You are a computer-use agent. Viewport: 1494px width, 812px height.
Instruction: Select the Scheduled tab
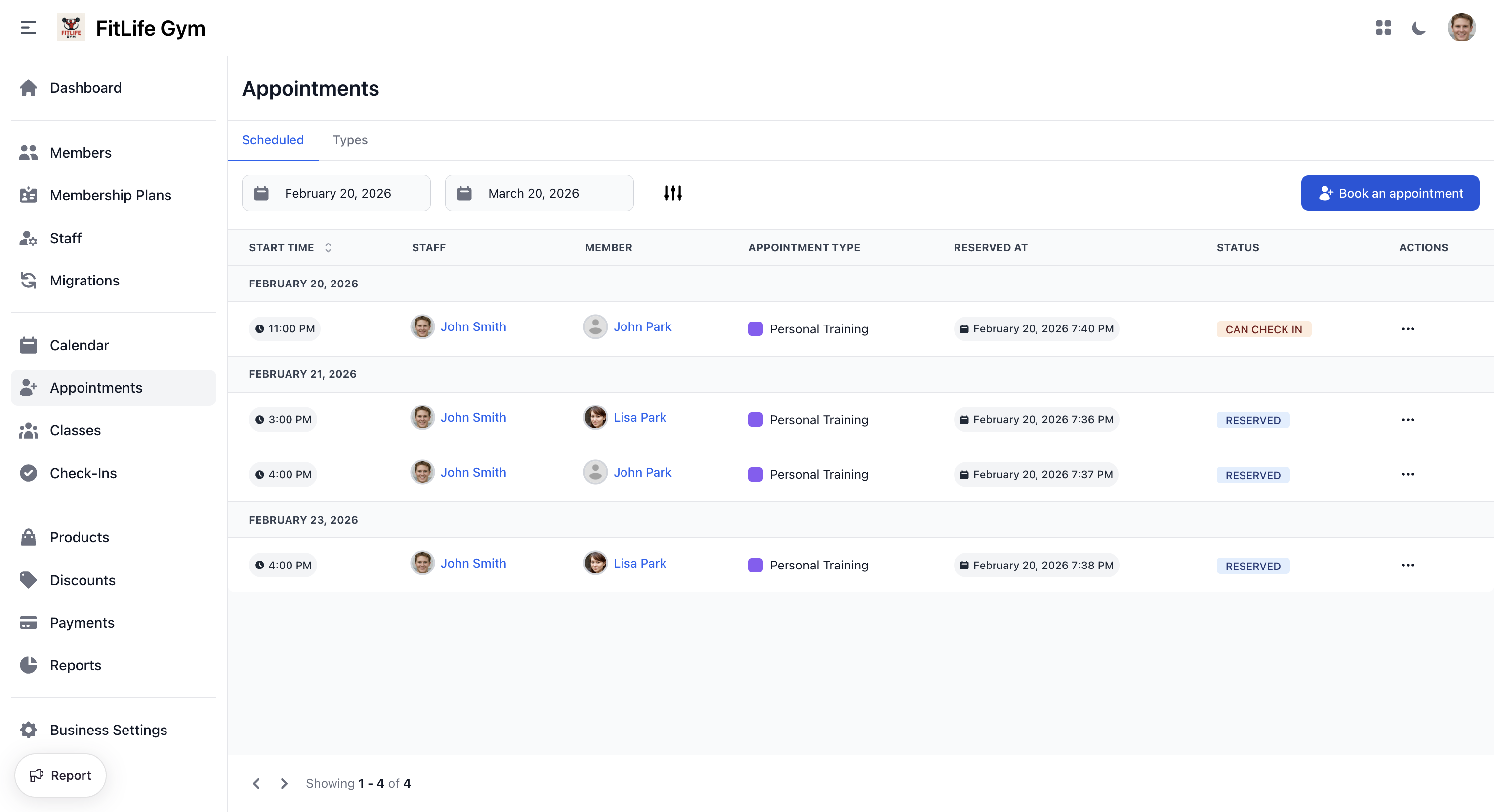(x=273, y=140)
